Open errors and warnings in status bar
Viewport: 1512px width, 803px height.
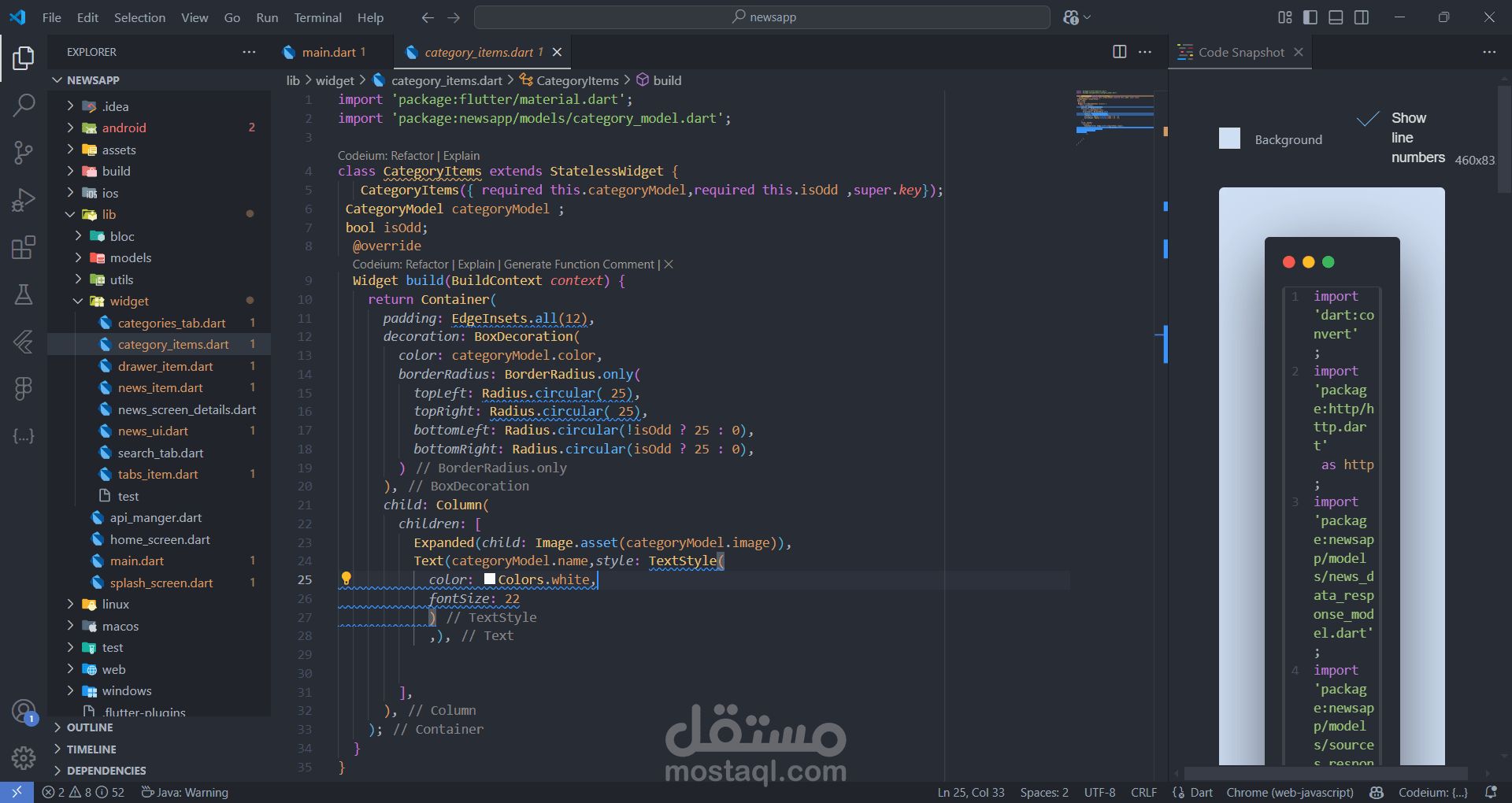point(83,792)
